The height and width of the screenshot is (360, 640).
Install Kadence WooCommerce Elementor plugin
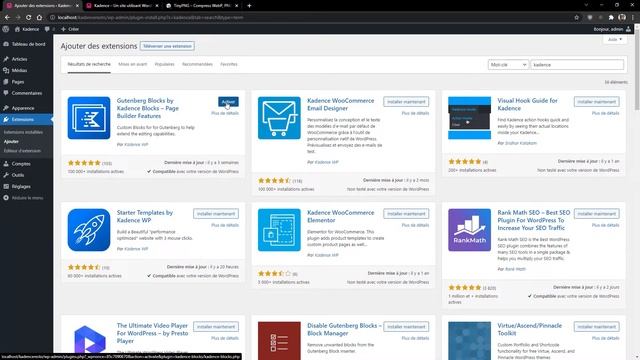pos(406,214)
